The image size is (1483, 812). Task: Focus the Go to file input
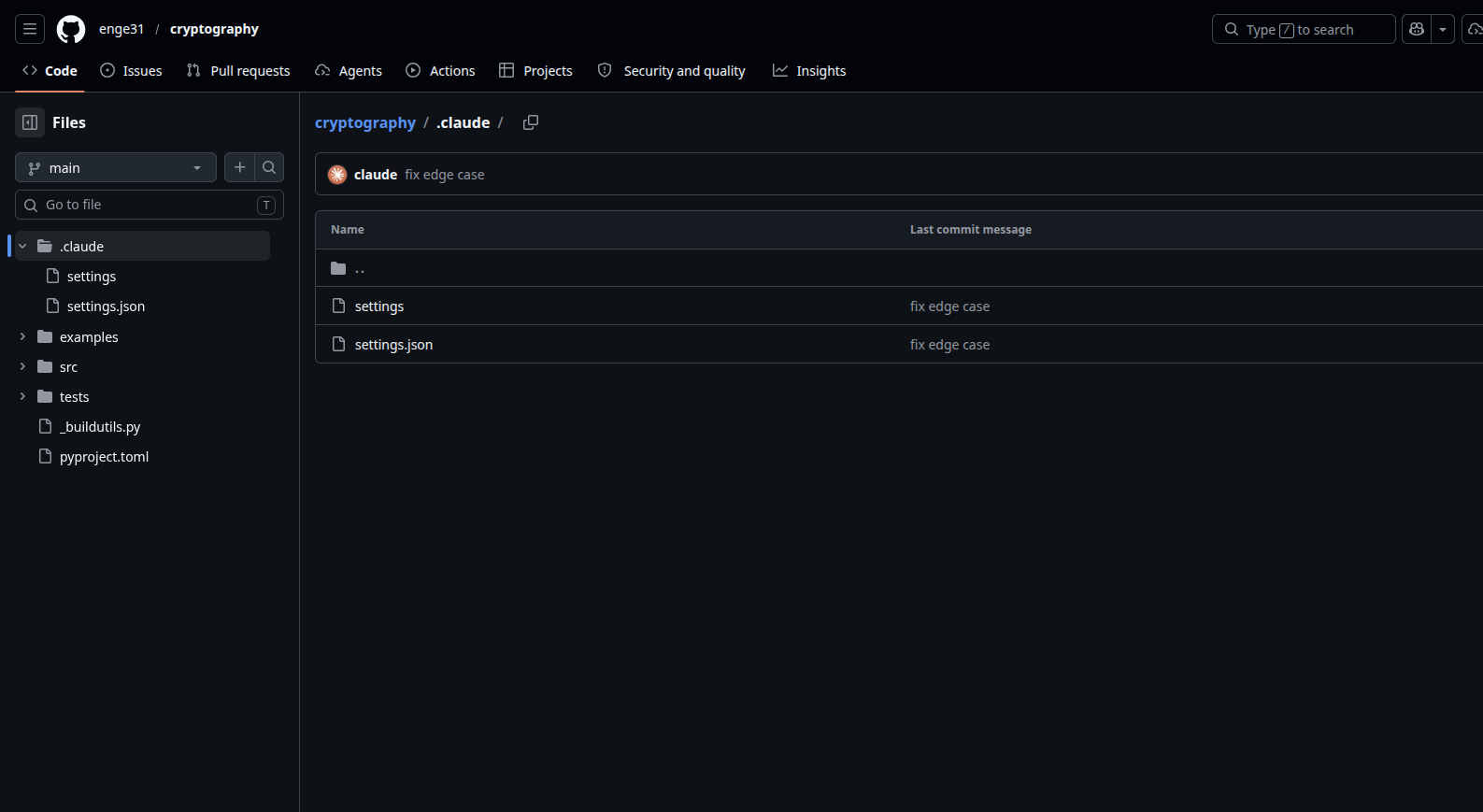(x=150, y=205)
